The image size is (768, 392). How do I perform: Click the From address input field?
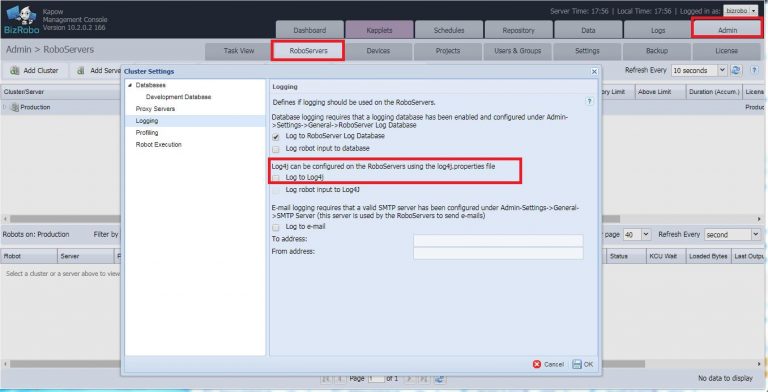[x=498, y=253]
